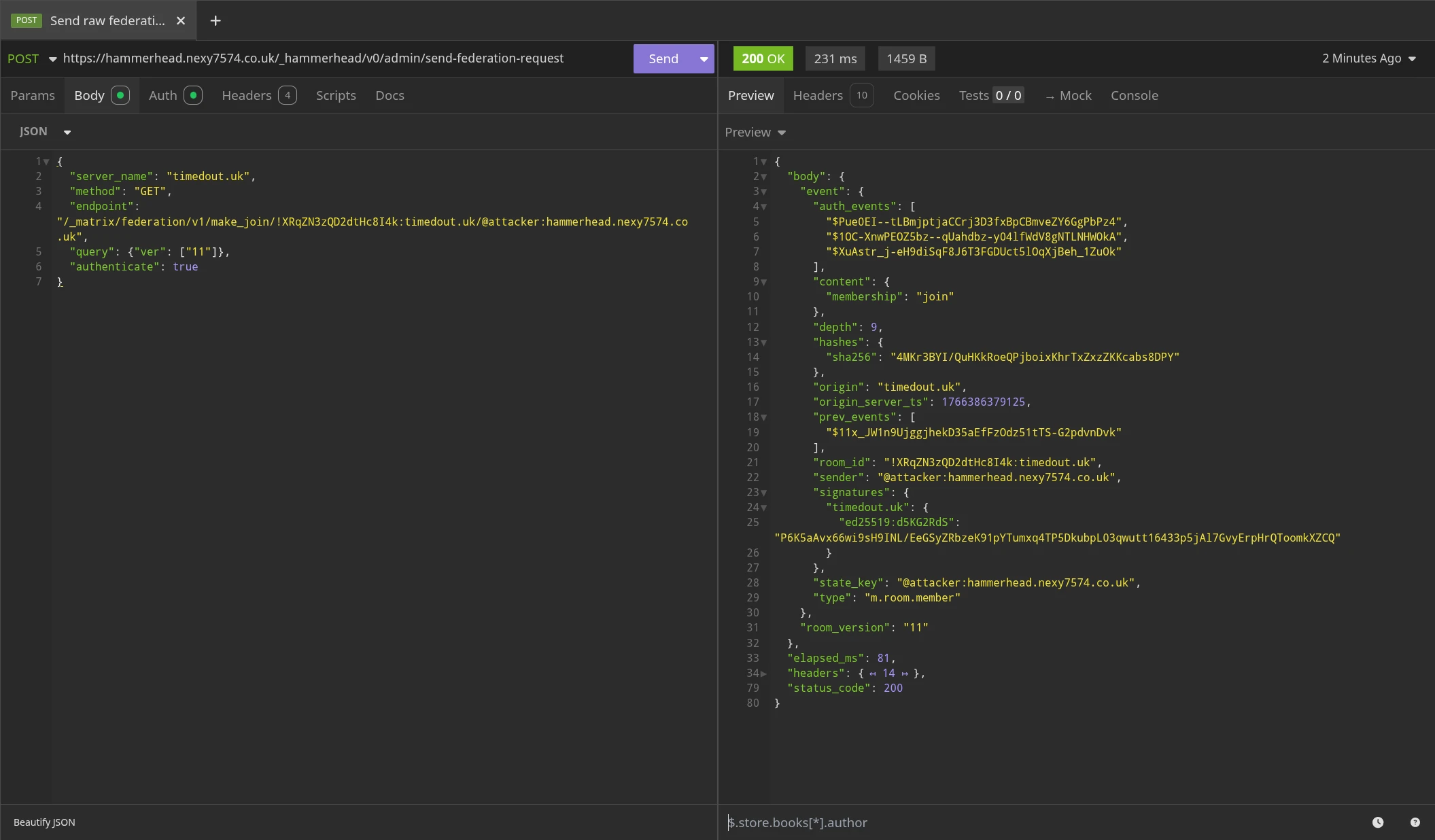Open the Cookies response tab
The width and height of the screenshot is (1435, 840).
[916, 96]
